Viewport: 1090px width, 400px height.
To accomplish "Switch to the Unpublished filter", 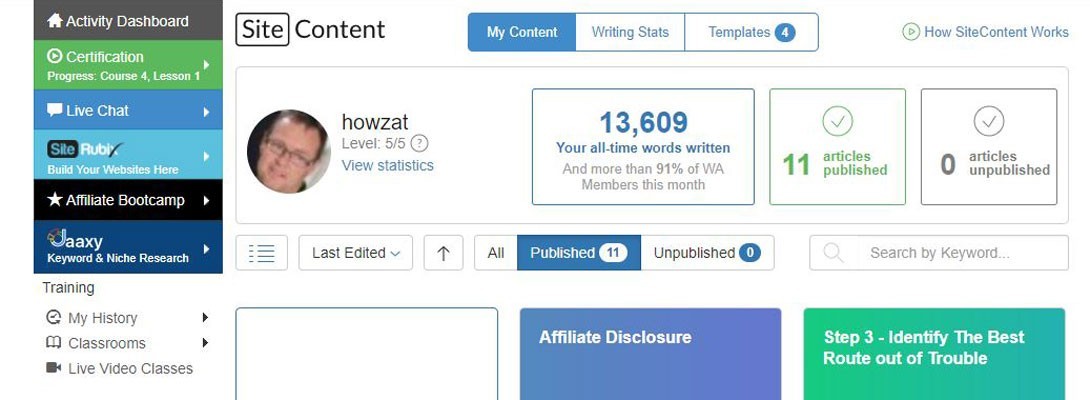I will [x=706, y=253].
